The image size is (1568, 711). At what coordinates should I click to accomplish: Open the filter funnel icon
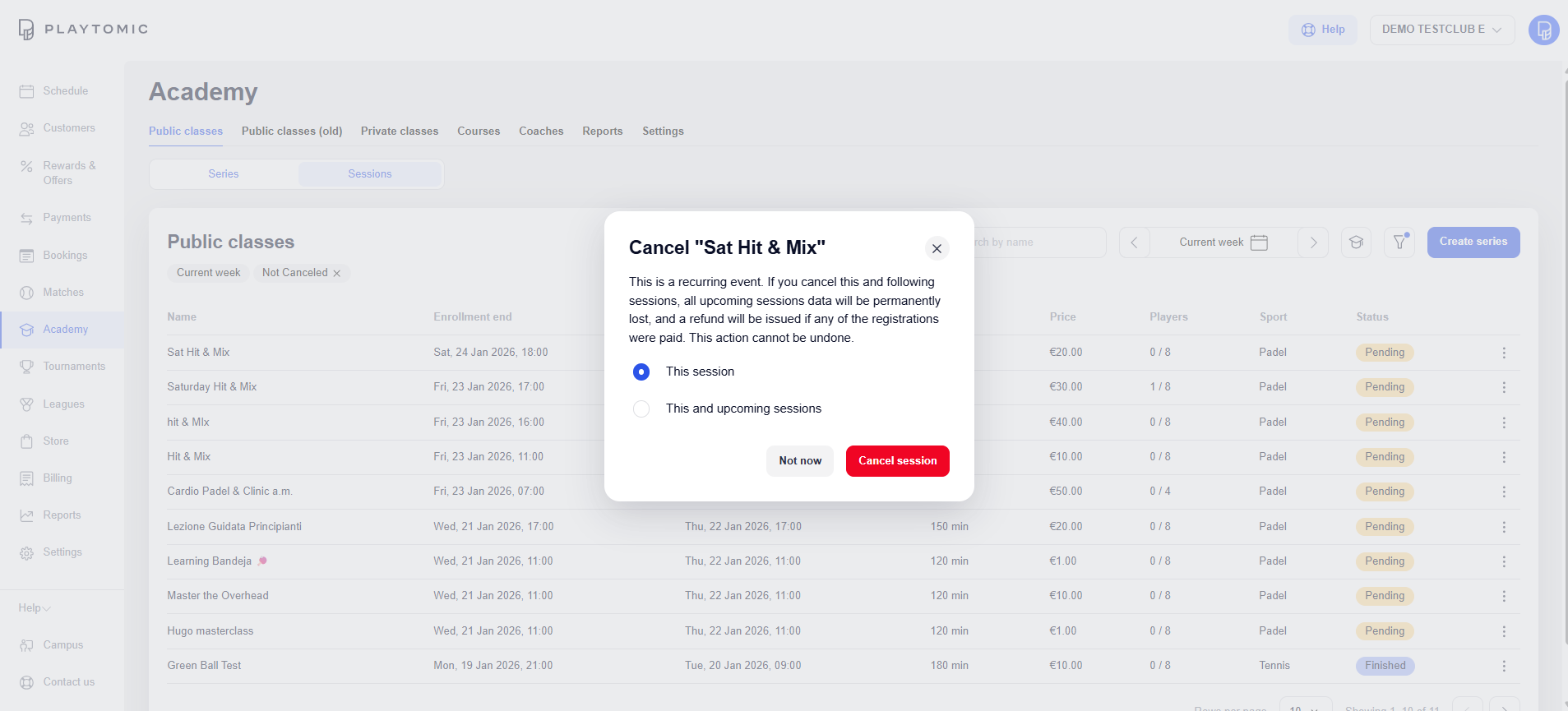click(1399, 242)
